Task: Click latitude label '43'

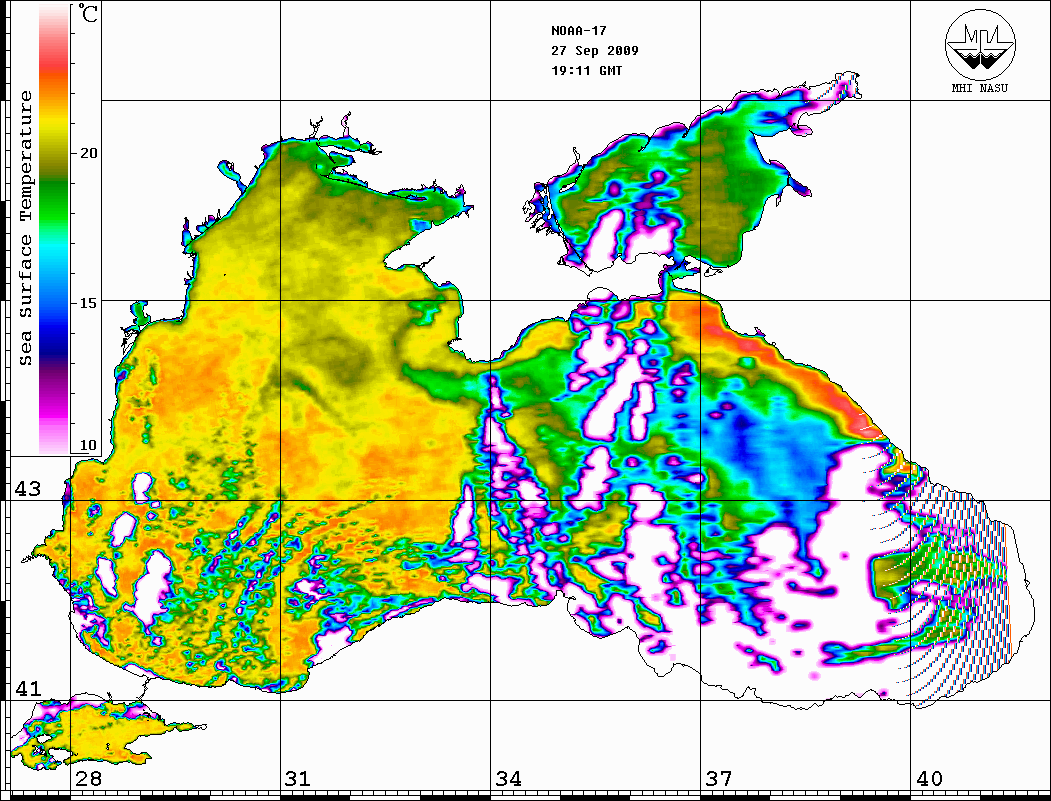Action: click(28, 489)
